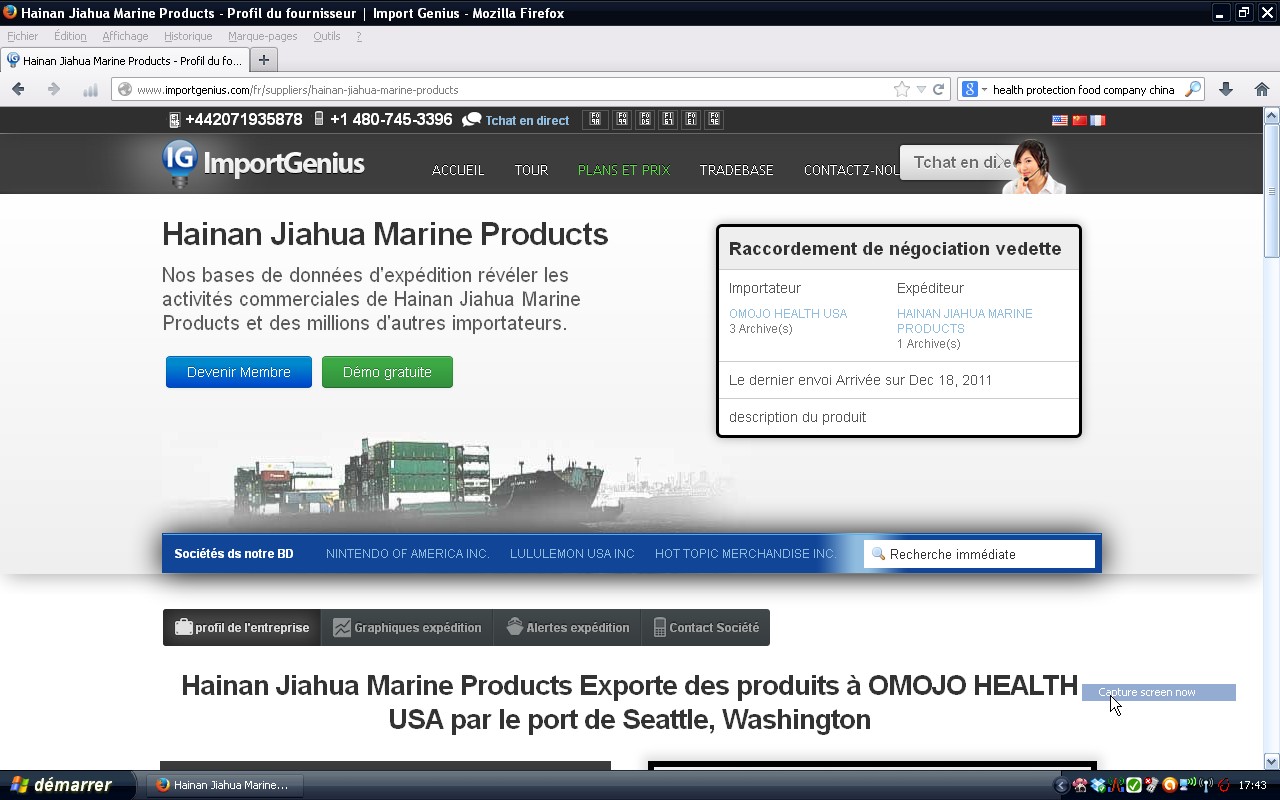The height and width of the screenshot is (800, 1280).
Task: Click the Devenir Membre button
Action: pyautogui.click(x=239, y=372)
